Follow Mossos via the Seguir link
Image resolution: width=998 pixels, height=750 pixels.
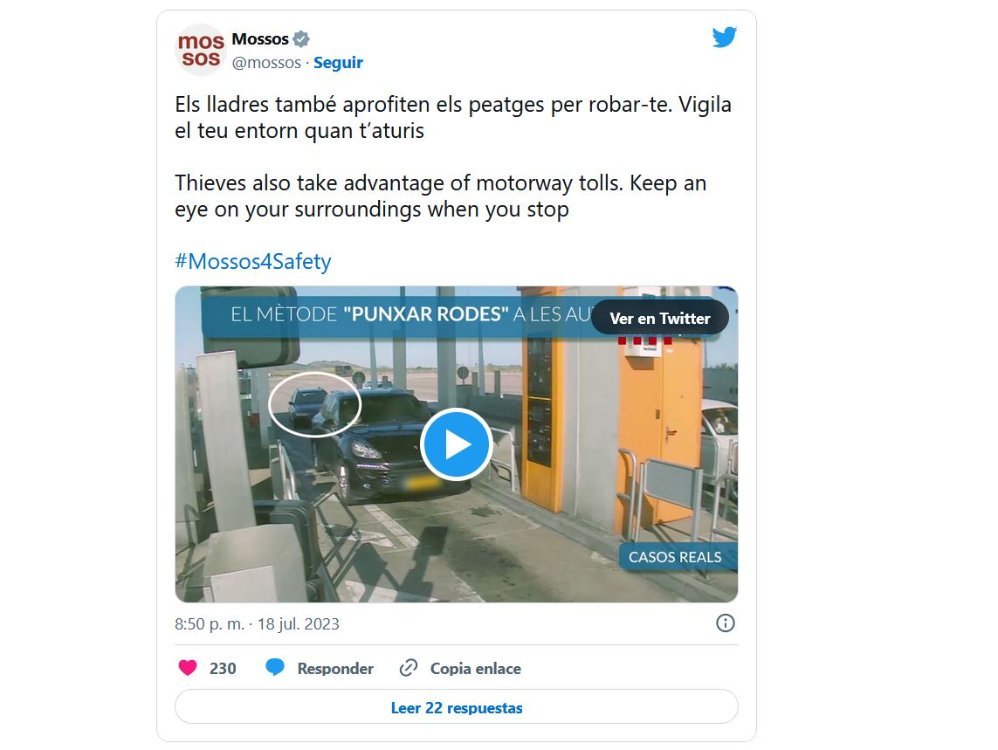(338, 62)
